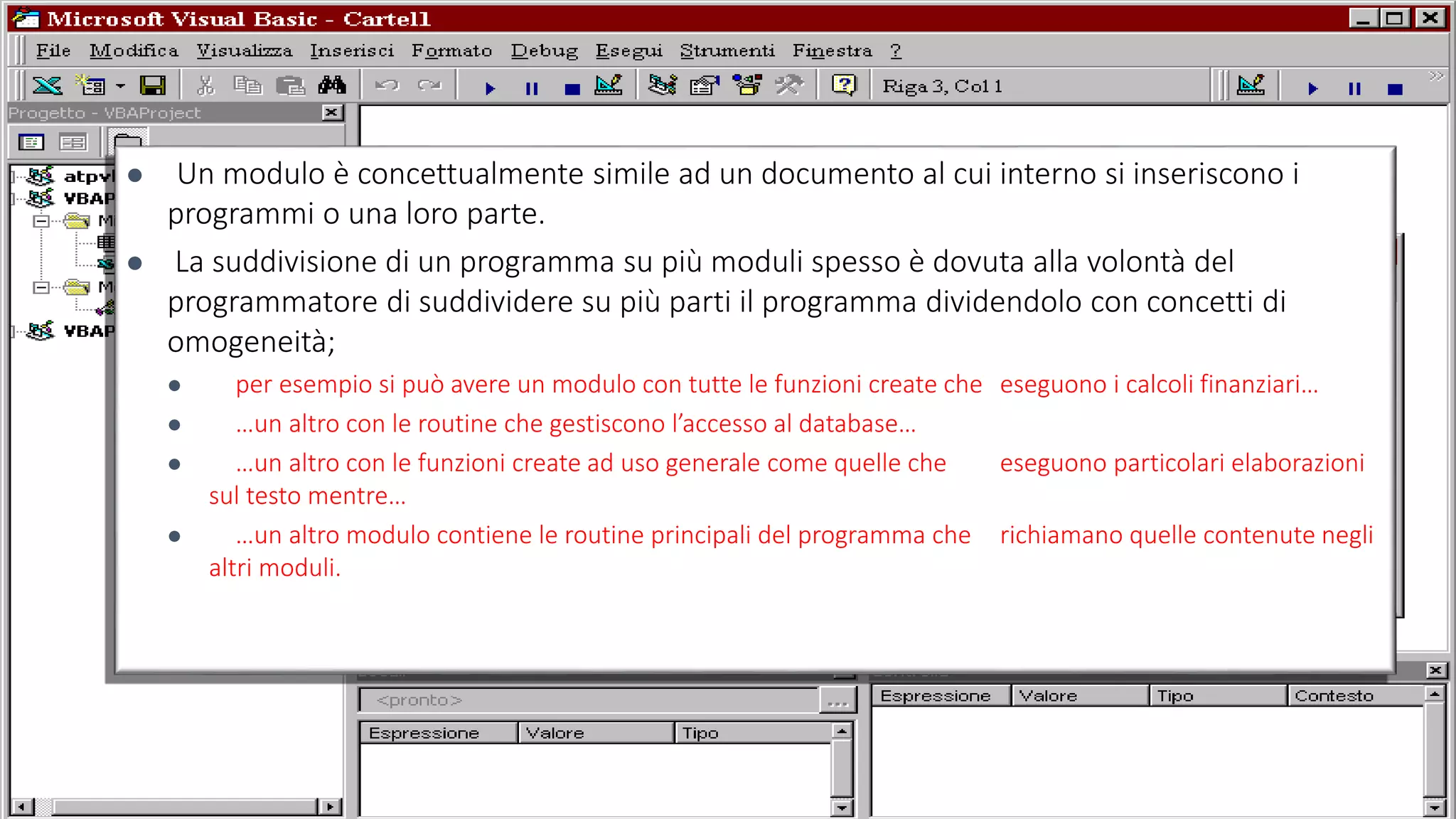Select the first VBAP project node

pos(88,198)
